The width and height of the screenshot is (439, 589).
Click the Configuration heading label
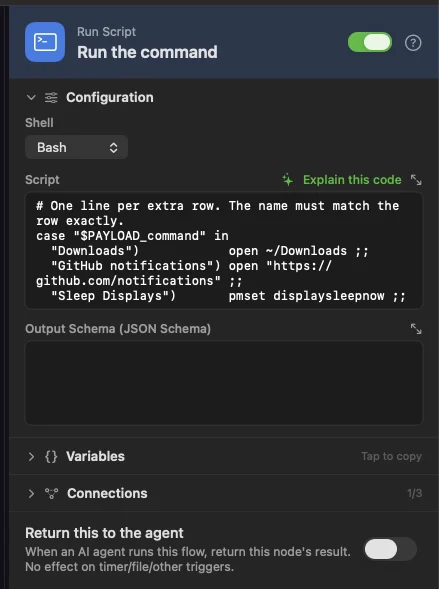(x=110, y=98)
